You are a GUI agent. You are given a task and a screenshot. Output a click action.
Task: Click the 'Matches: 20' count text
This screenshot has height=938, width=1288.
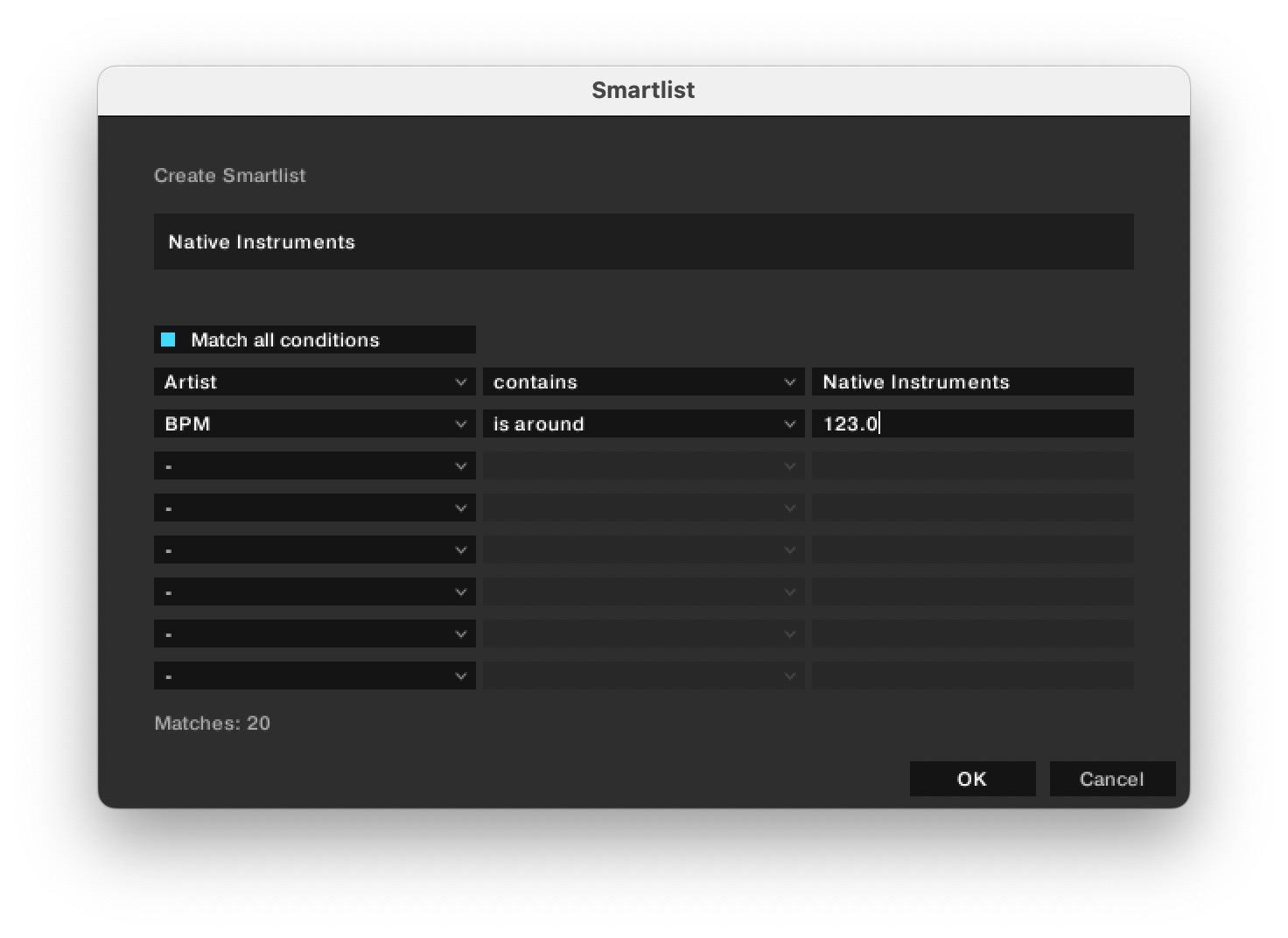(x=213, y=723)
